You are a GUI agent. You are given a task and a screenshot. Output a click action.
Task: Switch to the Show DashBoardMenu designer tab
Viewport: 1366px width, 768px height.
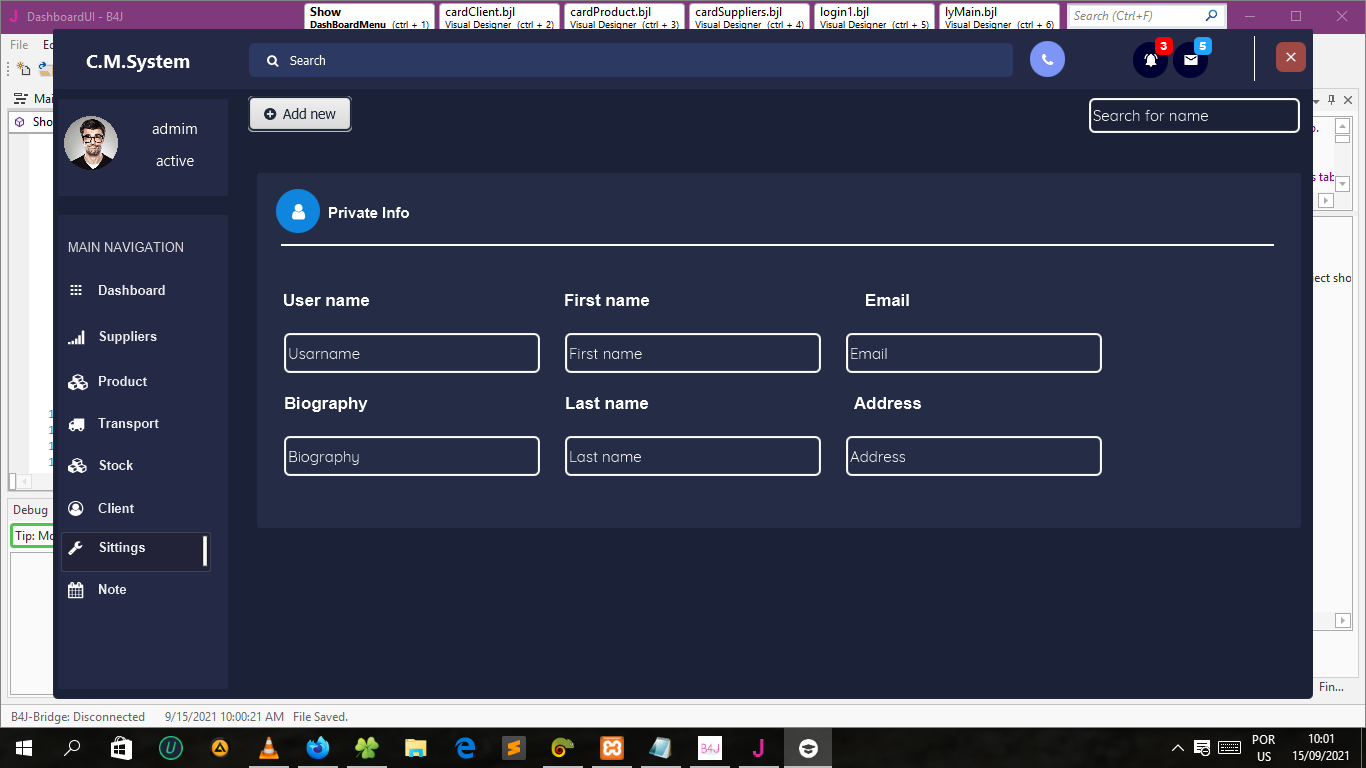(370, 17)
